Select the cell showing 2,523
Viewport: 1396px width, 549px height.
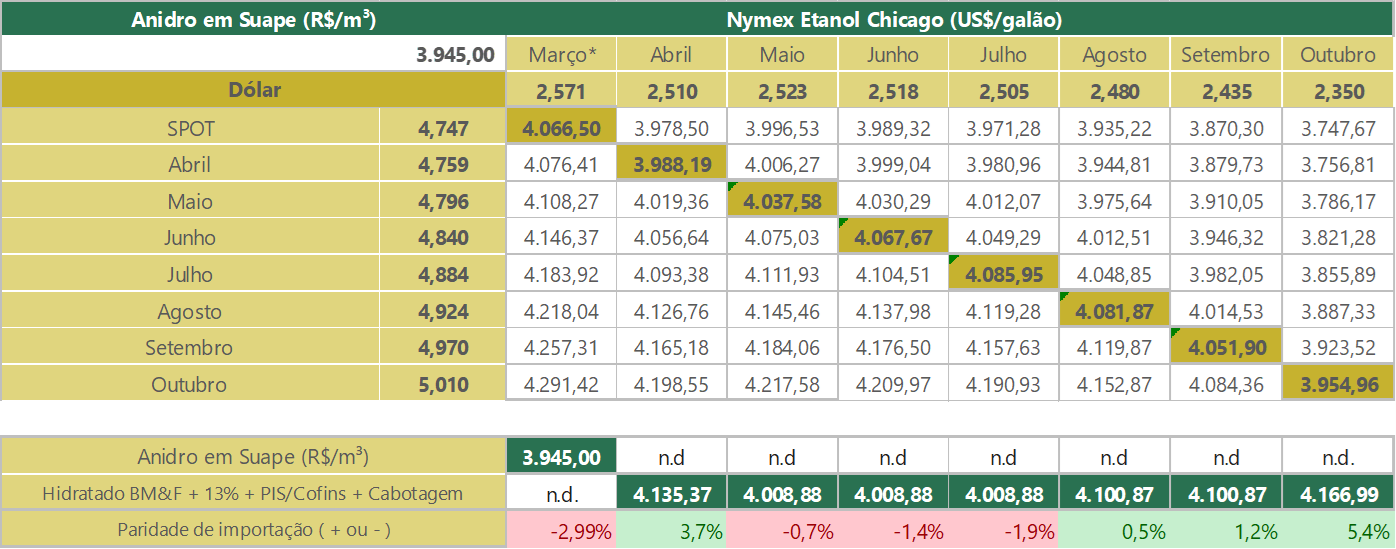783,91
